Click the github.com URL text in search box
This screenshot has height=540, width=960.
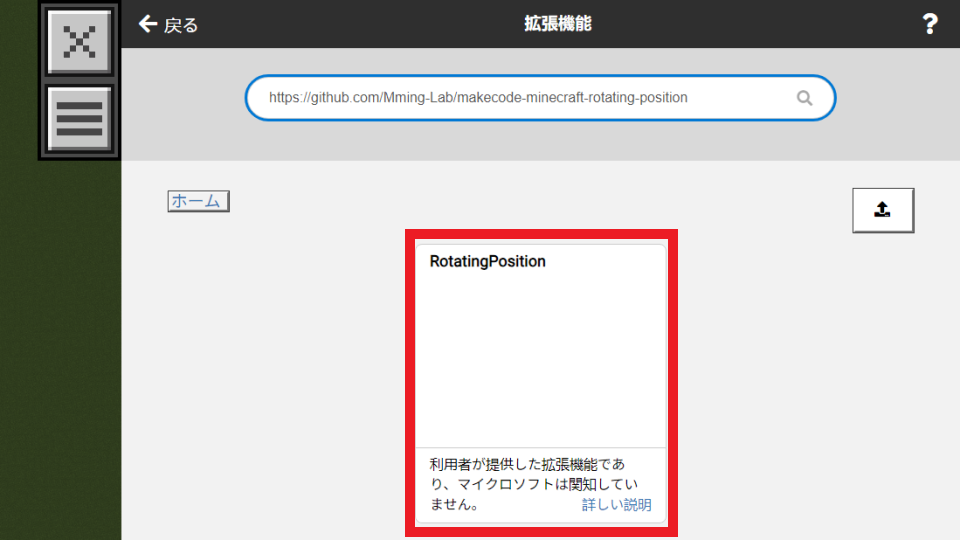click(x=478, y=98)
